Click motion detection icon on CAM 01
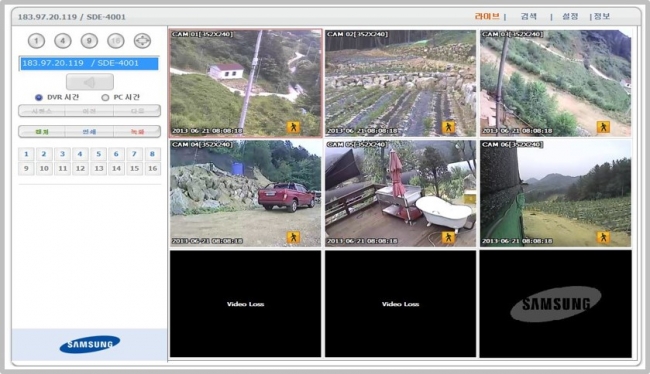 pyautogui.click(x=293, y=127)
